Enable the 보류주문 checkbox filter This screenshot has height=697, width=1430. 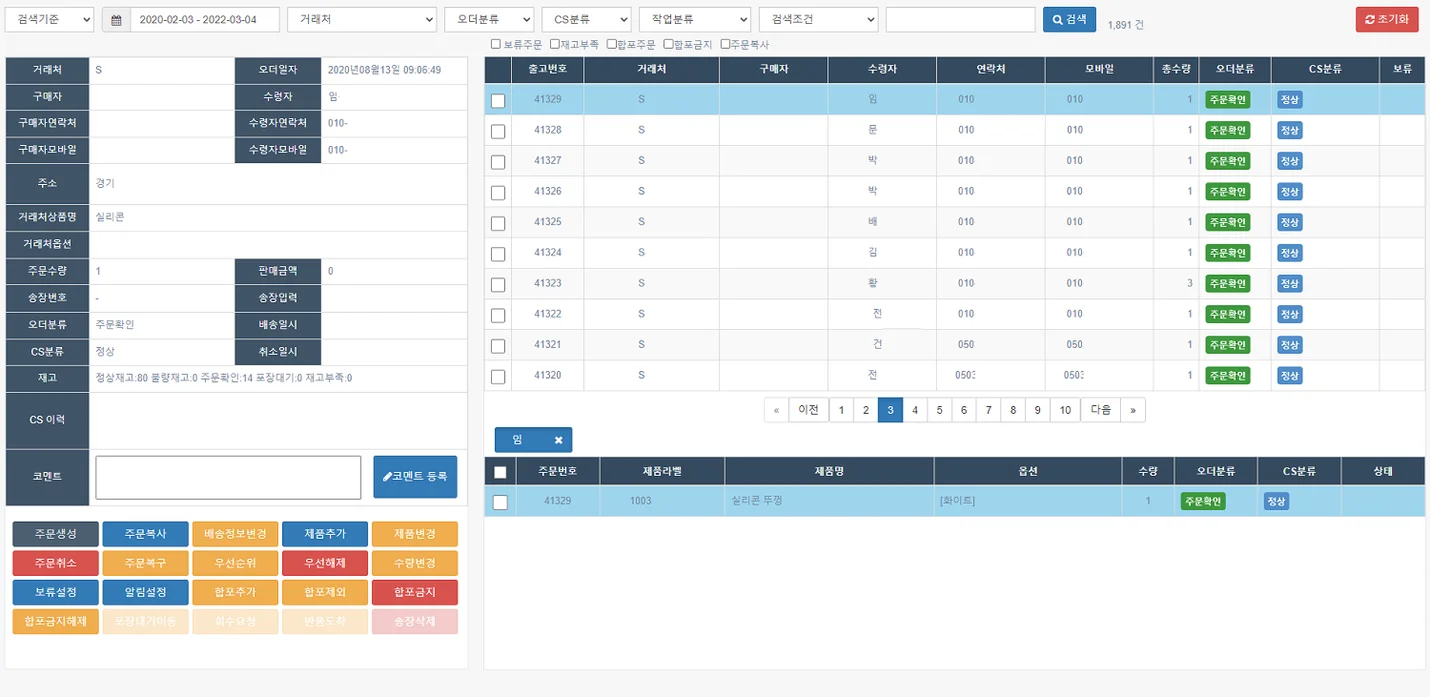496,44
